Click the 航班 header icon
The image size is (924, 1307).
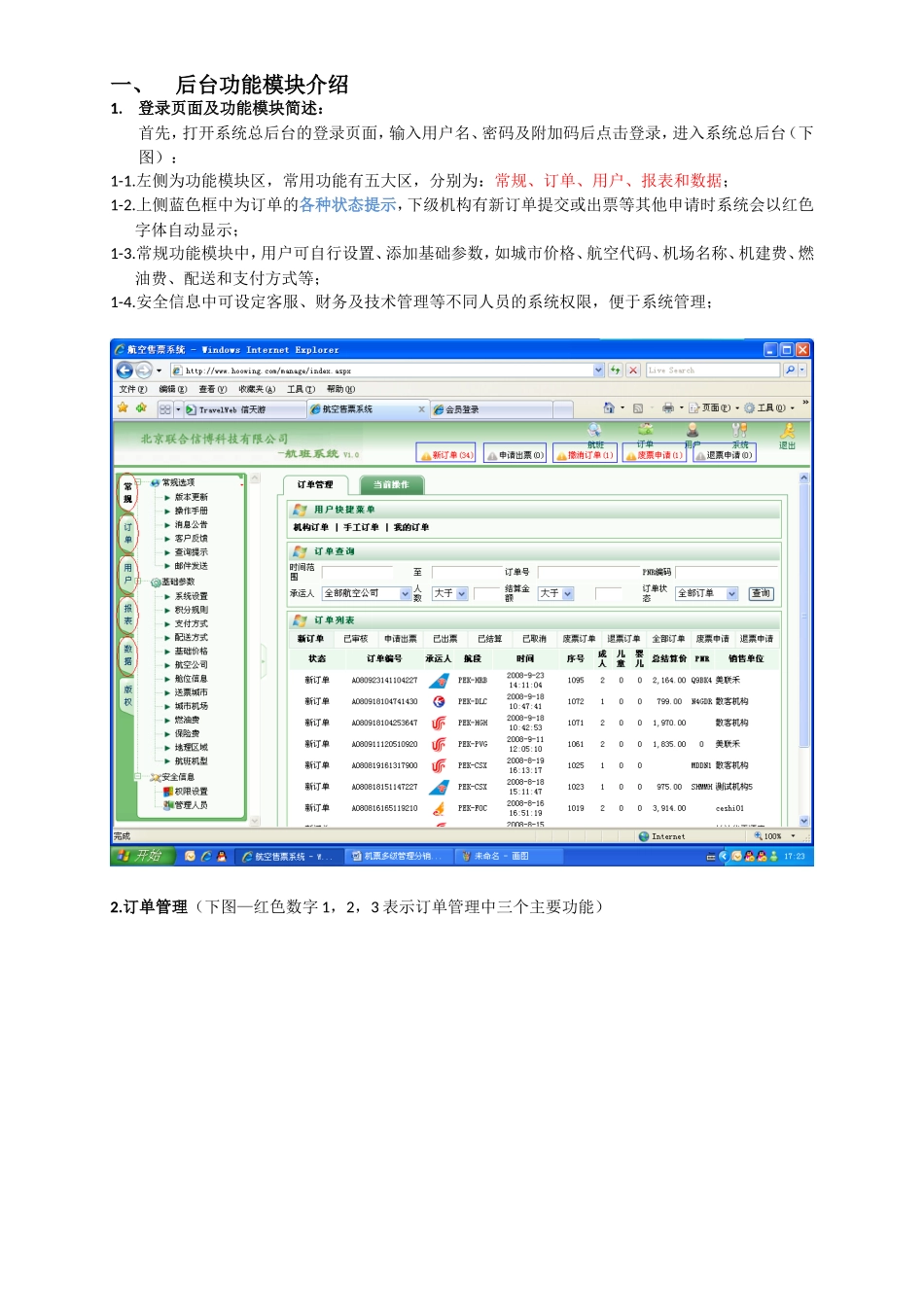[x=594, y=430]
